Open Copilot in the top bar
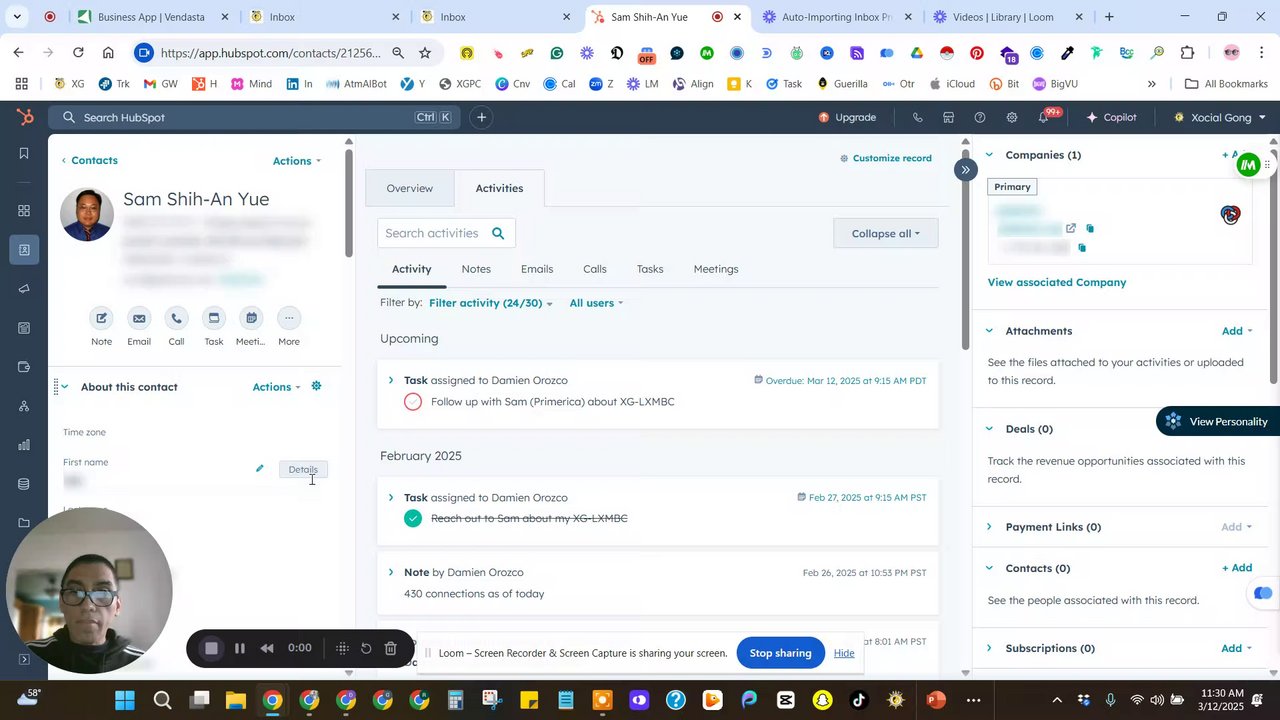 click(1111, 117)
